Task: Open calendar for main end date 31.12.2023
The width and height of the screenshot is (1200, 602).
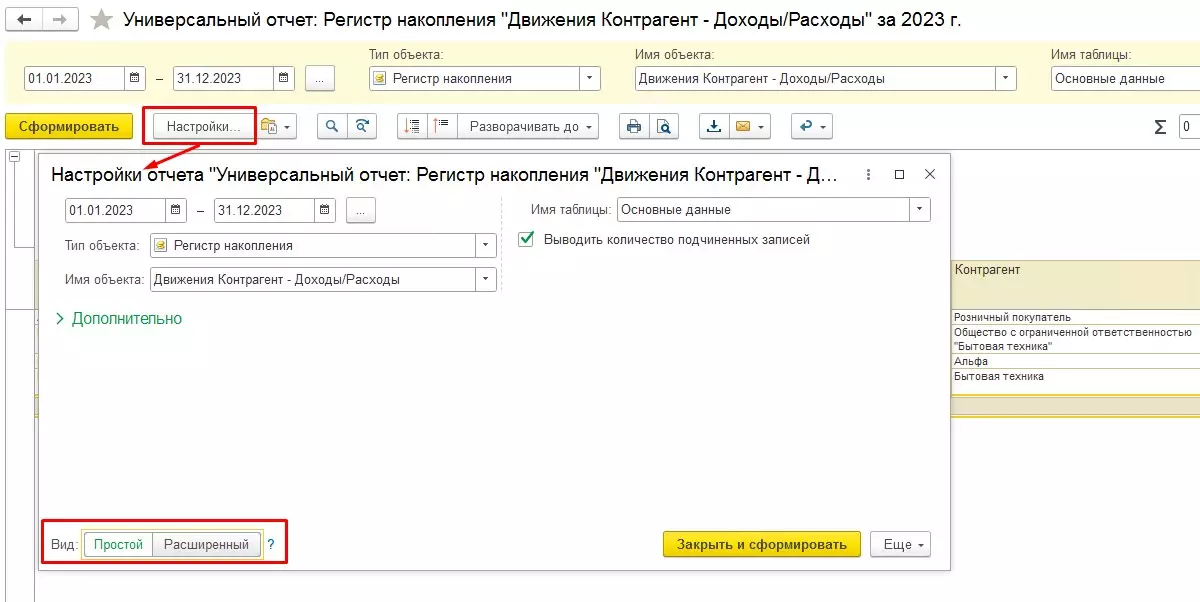Action: pyautogui.click(x=283, y=78)
